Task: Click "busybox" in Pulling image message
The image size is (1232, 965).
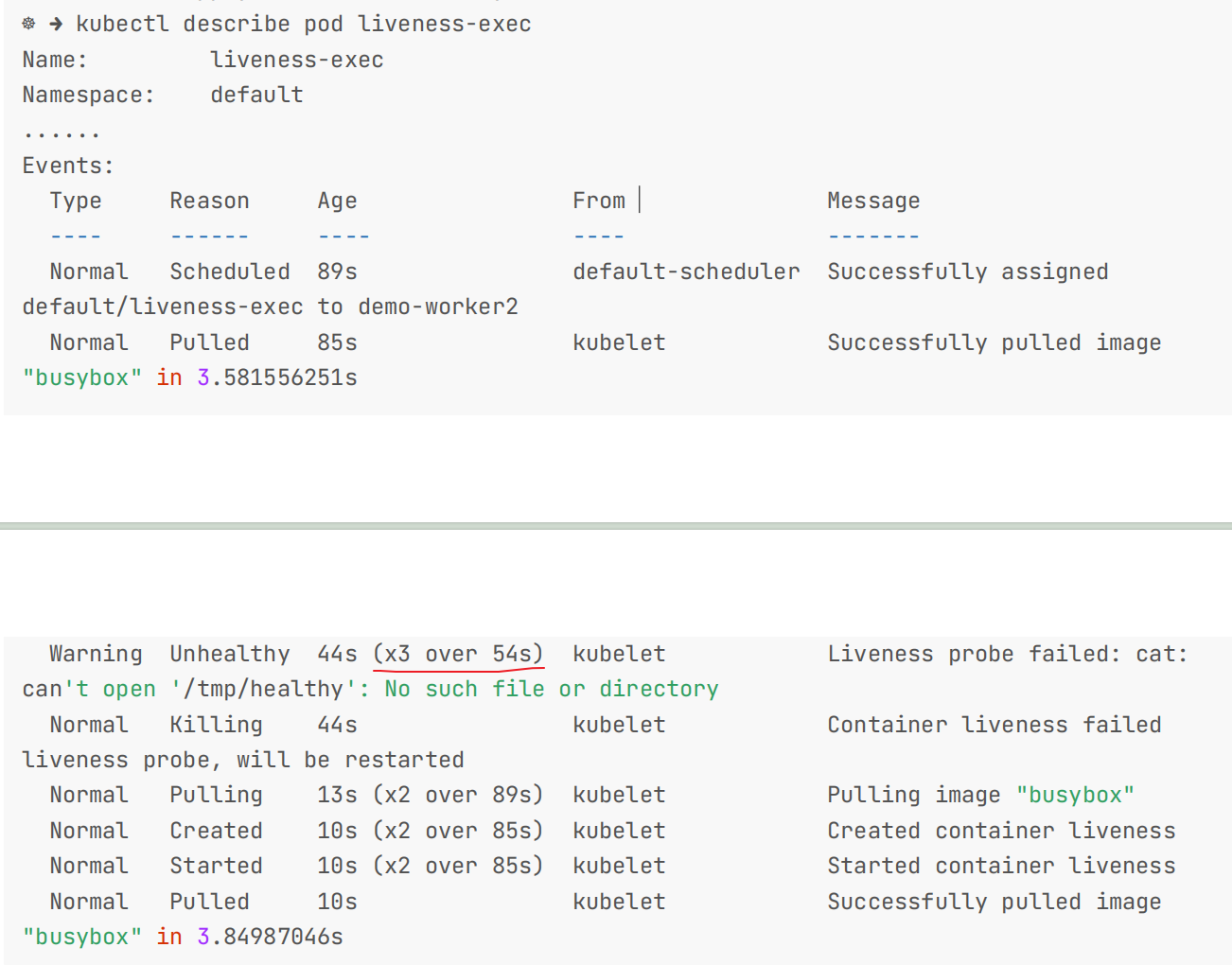Action: [1076, 795]
